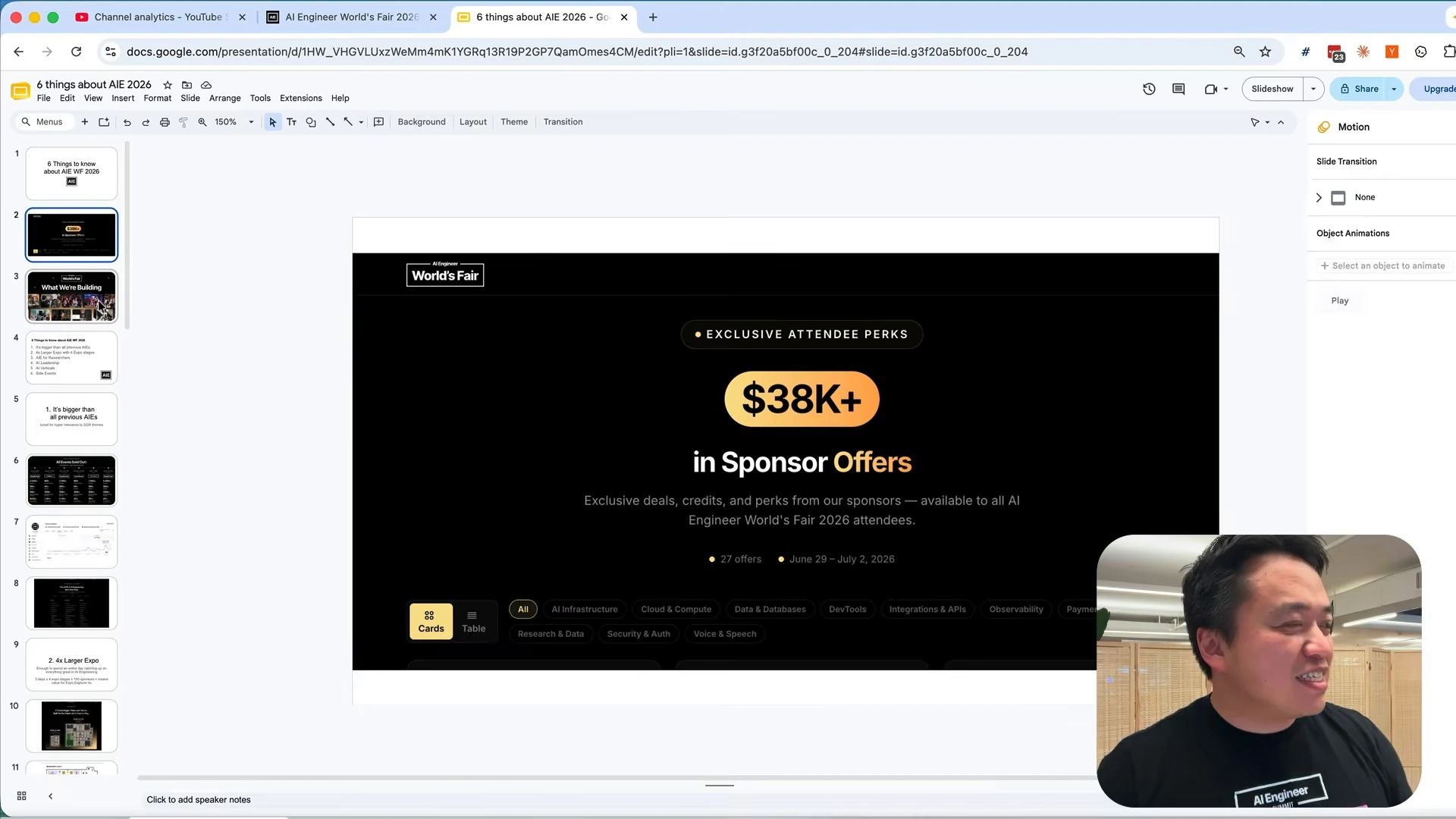Click the paint format icon

point(183,122)
